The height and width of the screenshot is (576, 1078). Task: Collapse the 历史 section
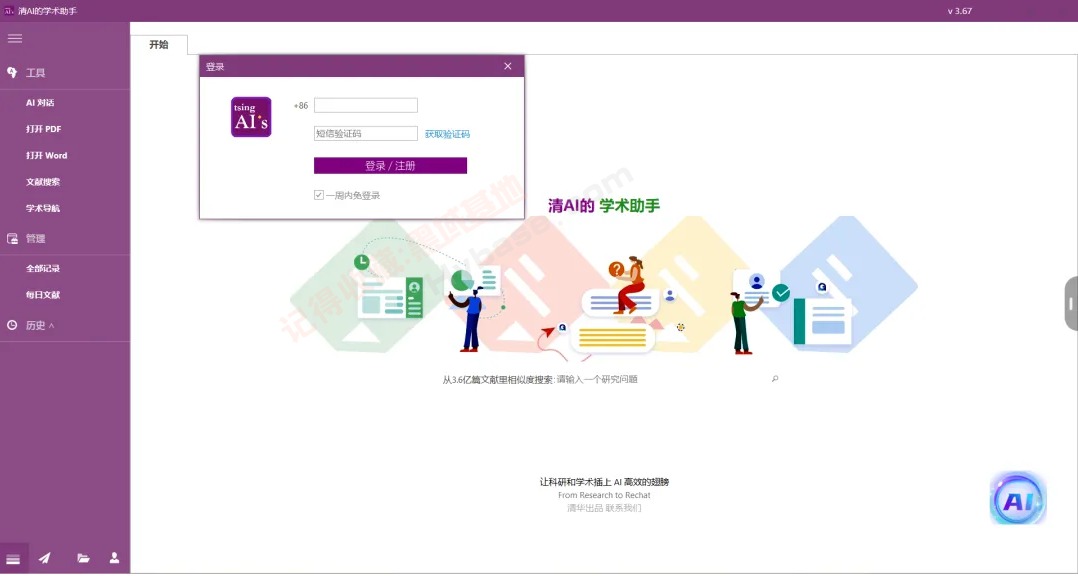tap(52, 326)
